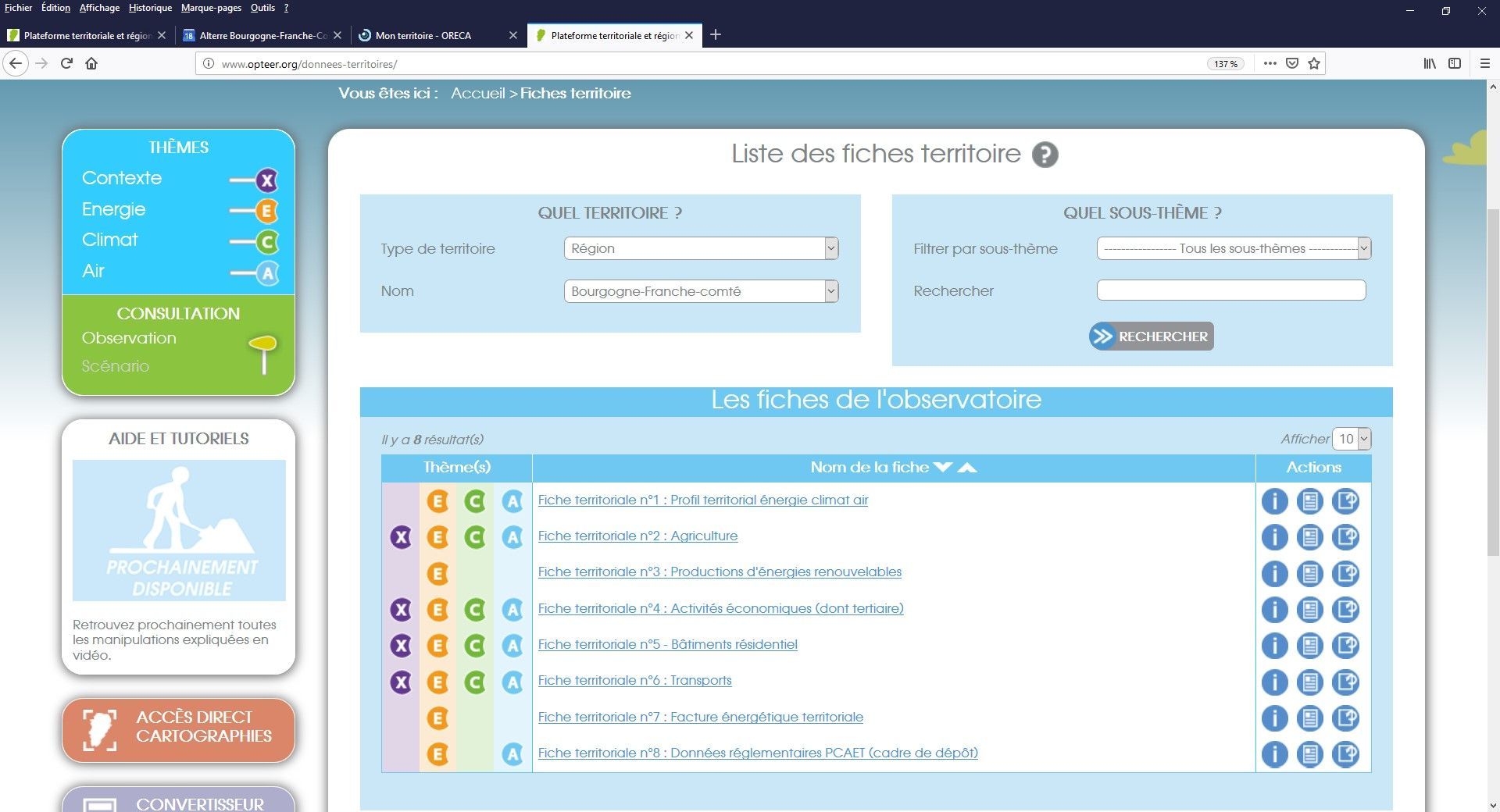This screenshot has width=1500, height=812.
Task: Reload the page with refresh icon
Action: [x=66, y=63]
